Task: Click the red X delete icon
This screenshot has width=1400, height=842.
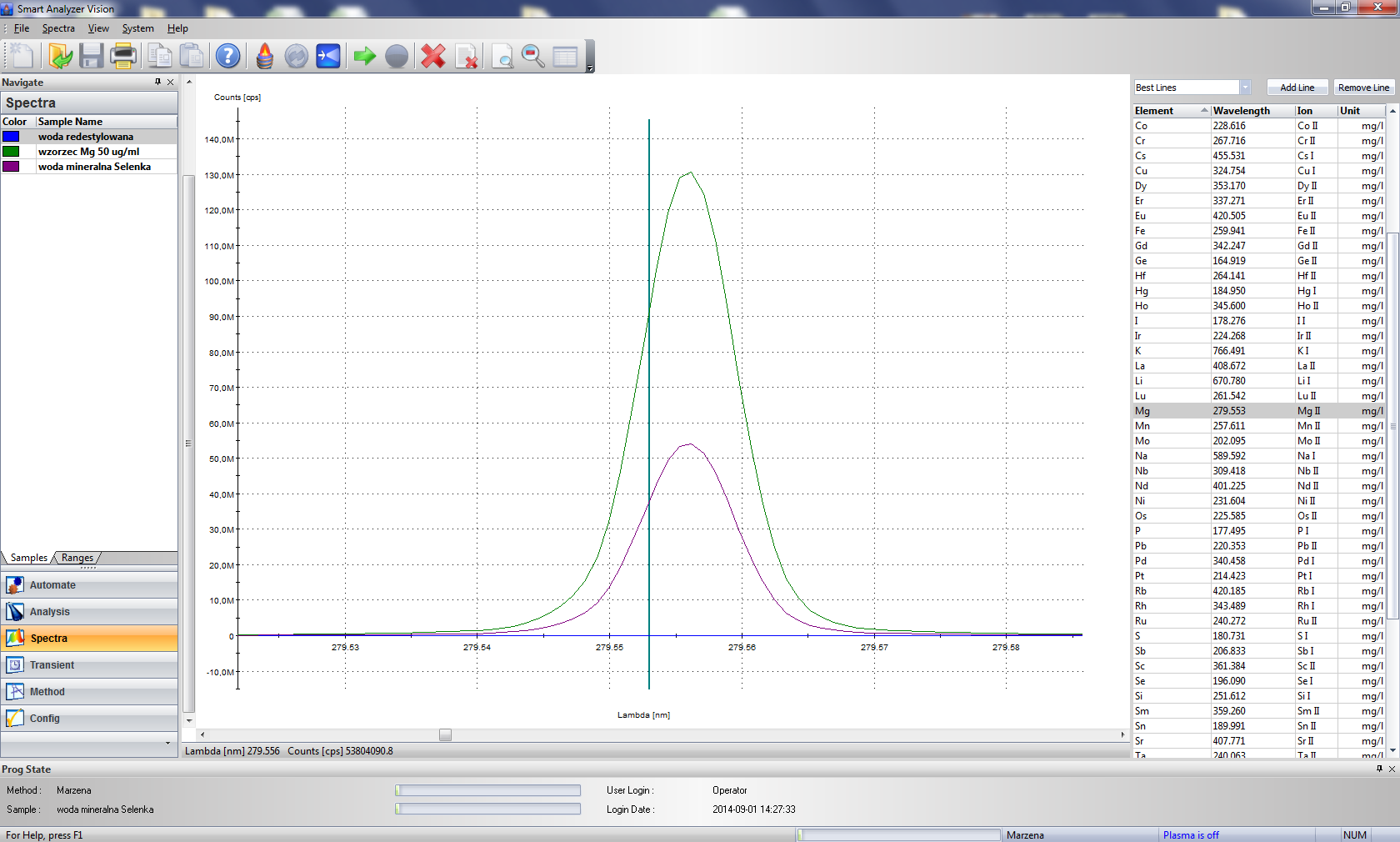Action: click(x=433, y=56)
